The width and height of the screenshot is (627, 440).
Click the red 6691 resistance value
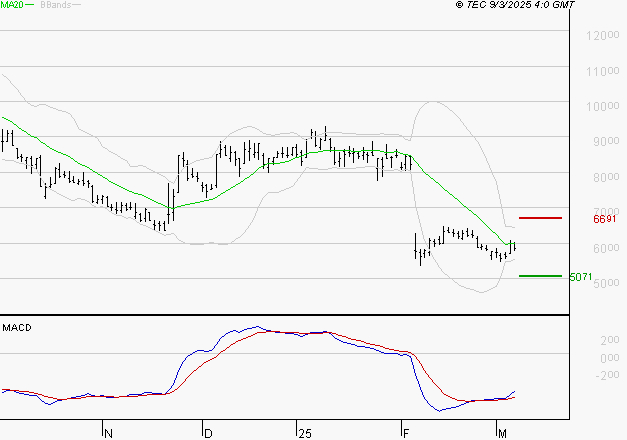click(605, 219)
